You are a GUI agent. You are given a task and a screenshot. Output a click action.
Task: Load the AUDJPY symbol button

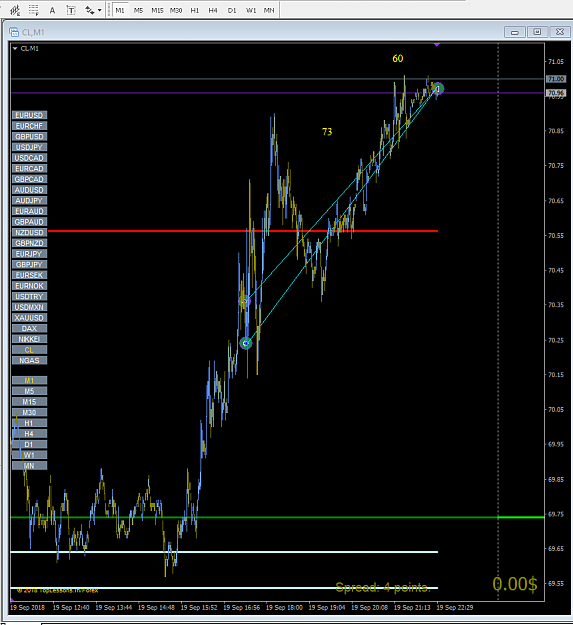[29, 200]
